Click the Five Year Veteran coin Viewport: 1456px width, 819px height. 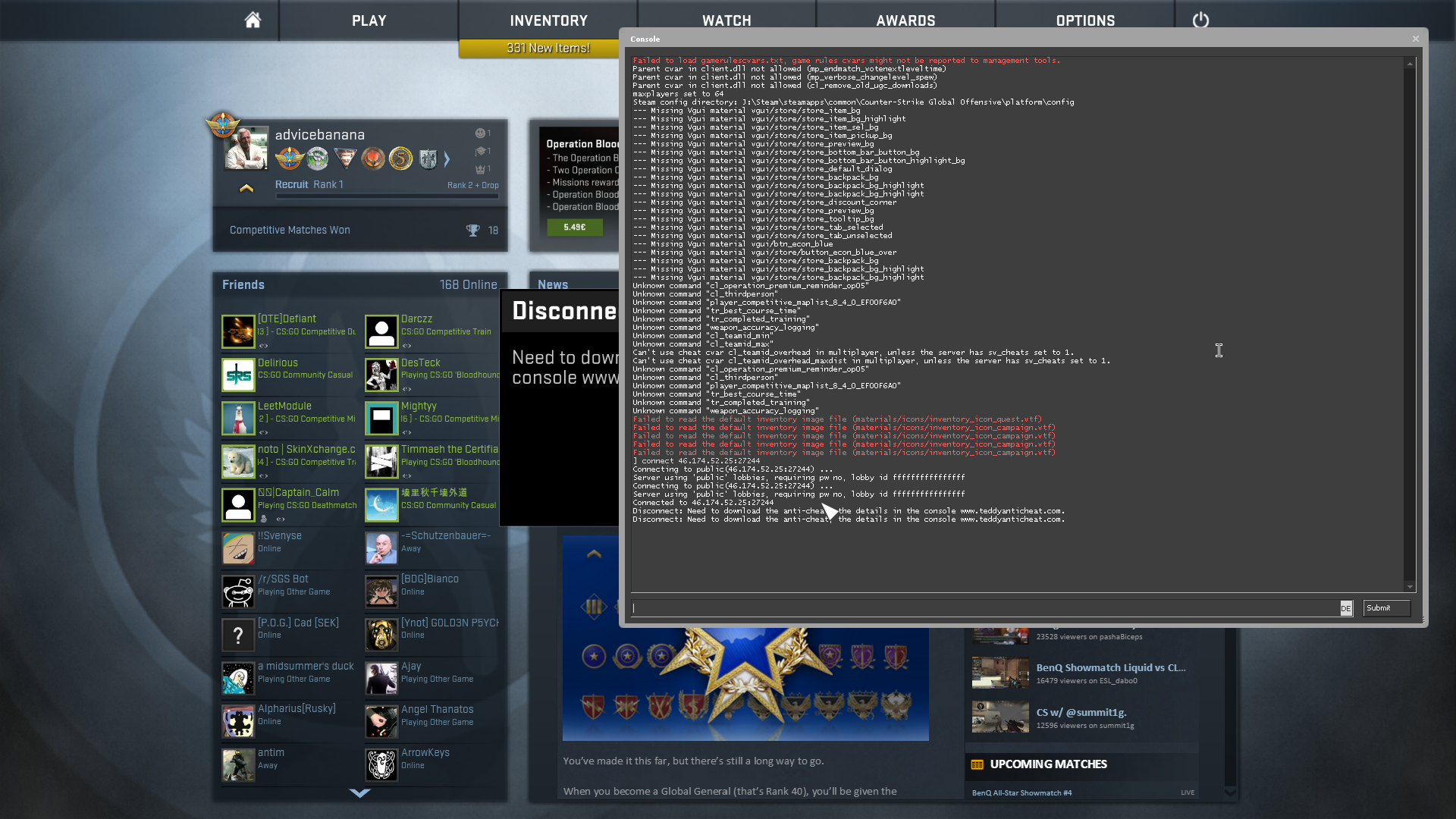(x=400, y=158)
